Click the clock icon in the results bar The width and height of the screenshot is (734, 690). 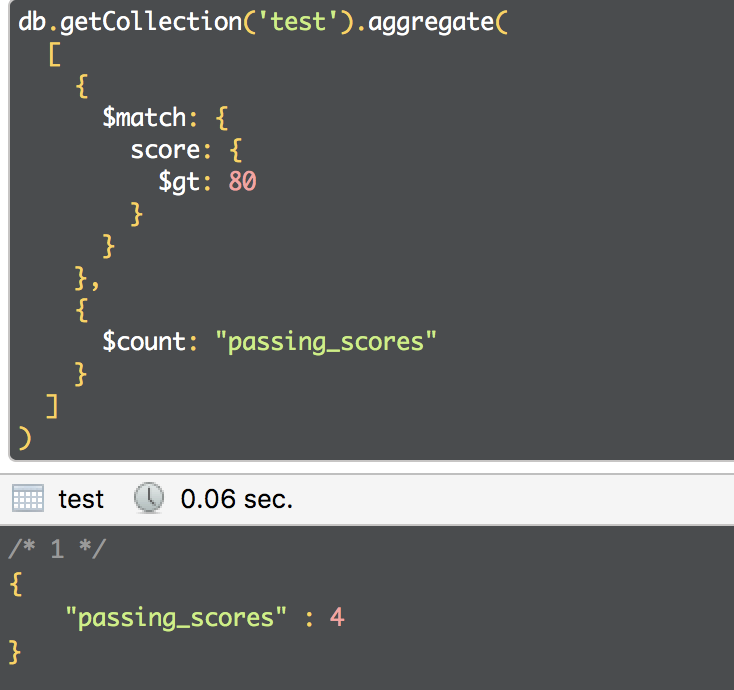tap(148, 498)
